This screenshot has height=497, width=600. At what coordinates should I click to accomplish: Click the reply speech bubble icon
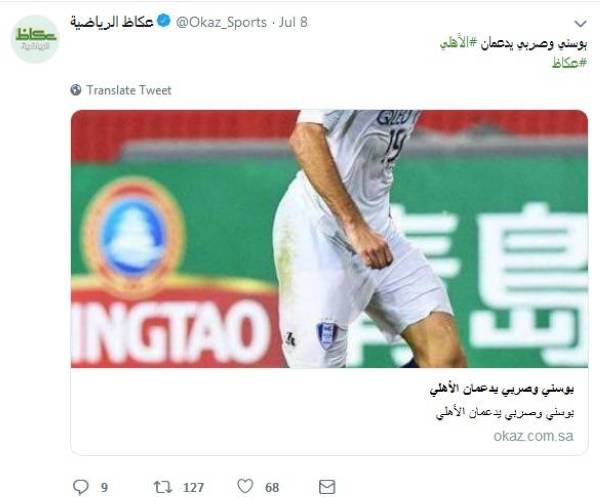pyautogui.click(x=81, y=487)
